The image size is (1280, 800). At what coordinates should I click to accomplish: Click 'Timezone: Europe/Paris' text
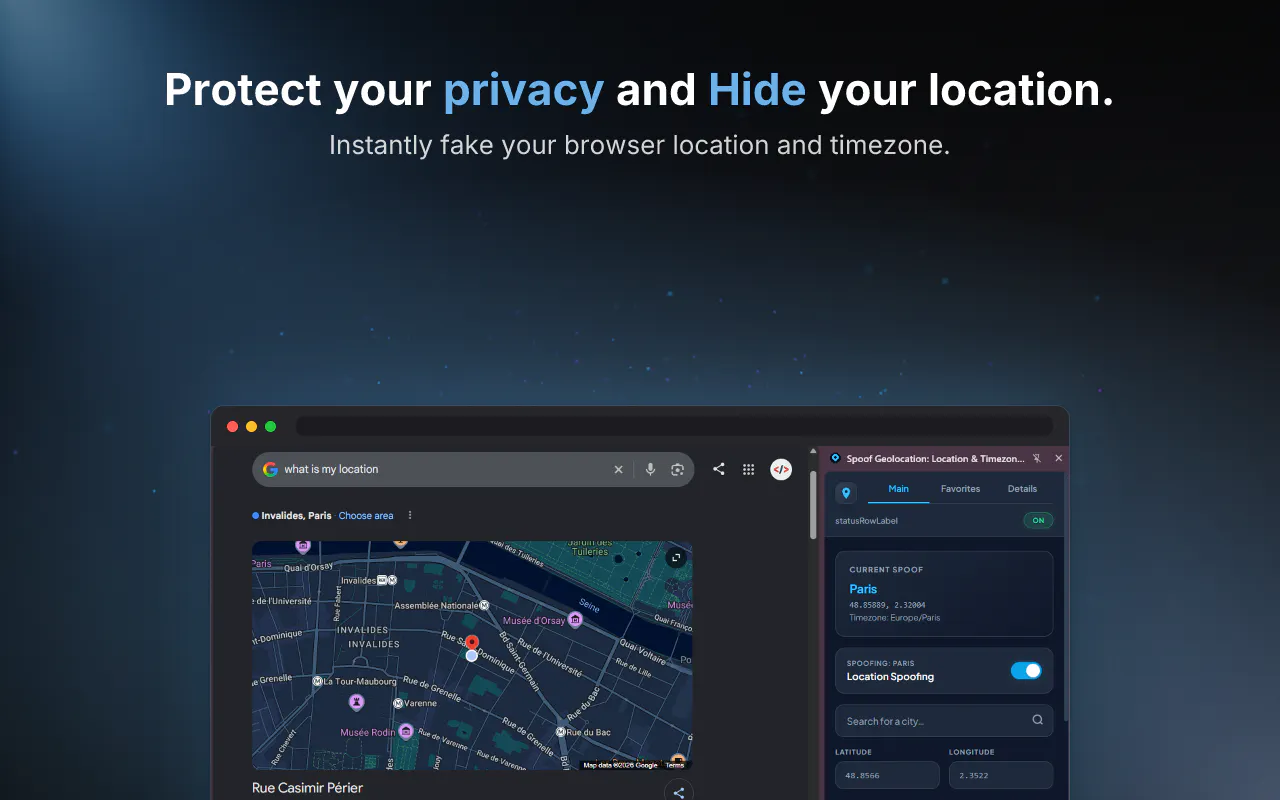tap(895, 618)
